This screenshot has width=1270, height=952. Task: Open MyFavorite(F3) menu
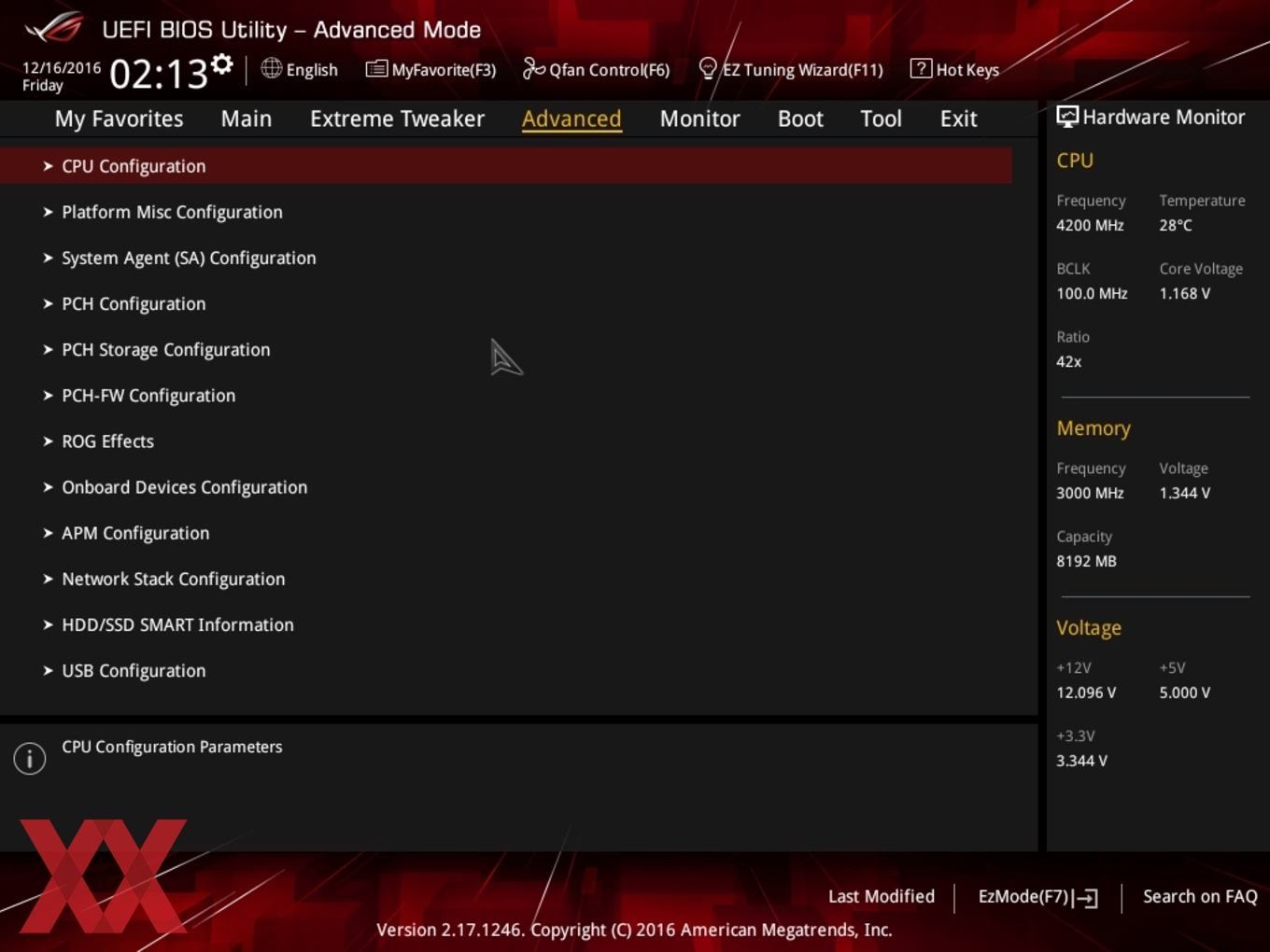click(x=430, y=69)
